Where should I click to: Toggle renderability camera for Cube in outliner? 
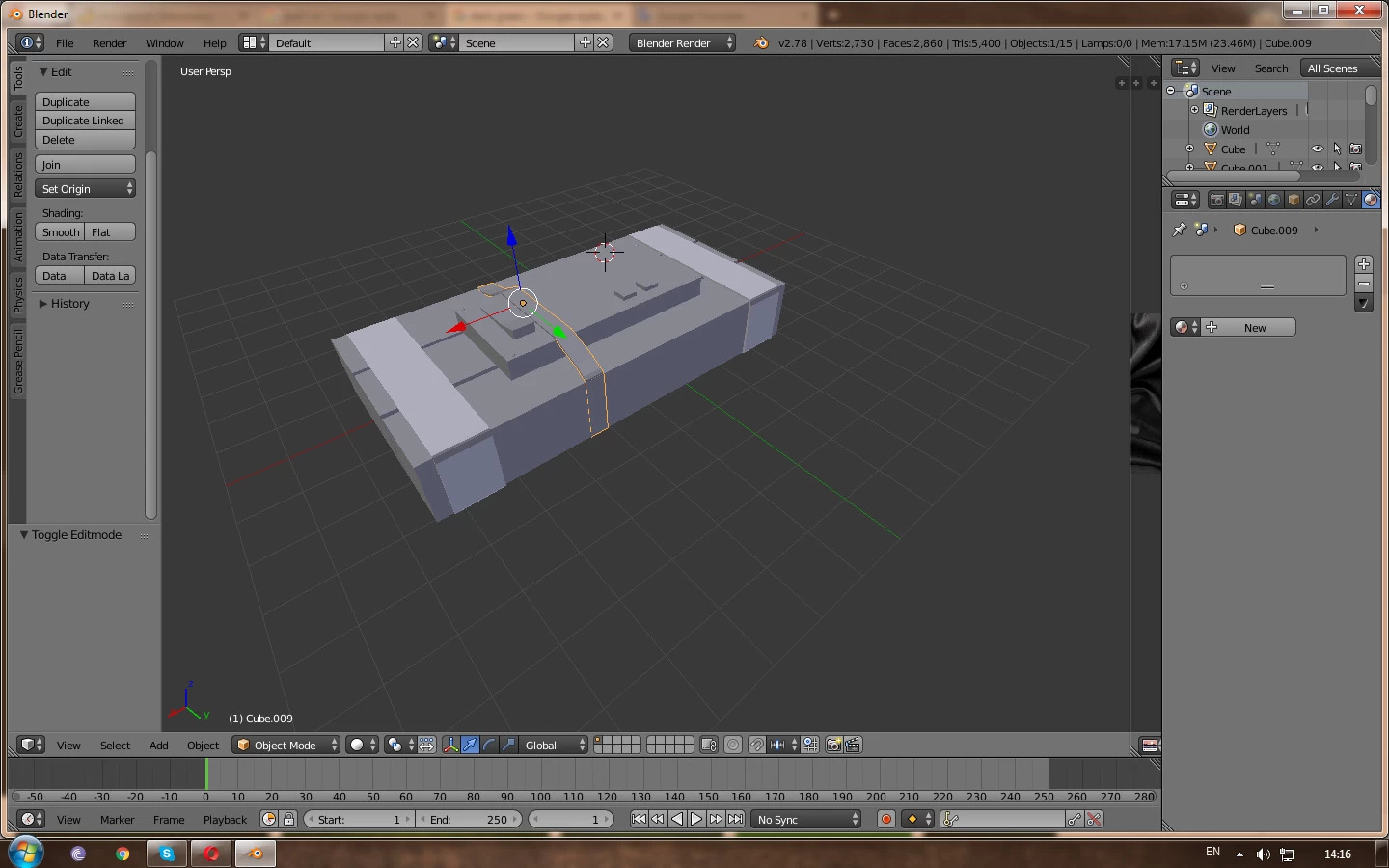(x=1356, y=149)
